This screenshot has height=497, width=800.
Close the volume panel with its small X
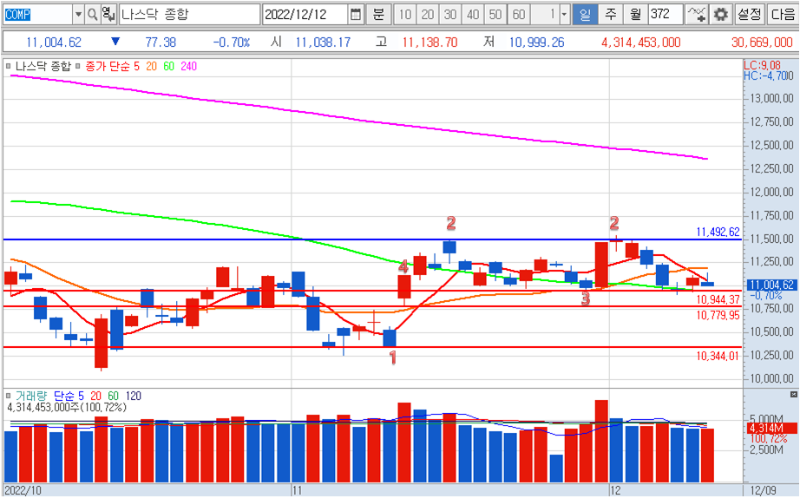click(793, 394)
